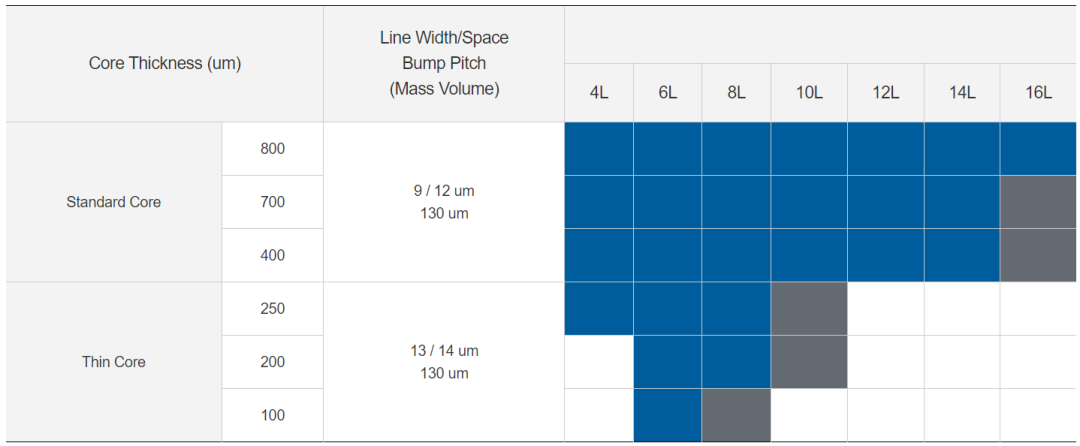Select the empty cell for 4L at 200
The height and width of the screenshot is (446, 1080).
pos(599,362)
